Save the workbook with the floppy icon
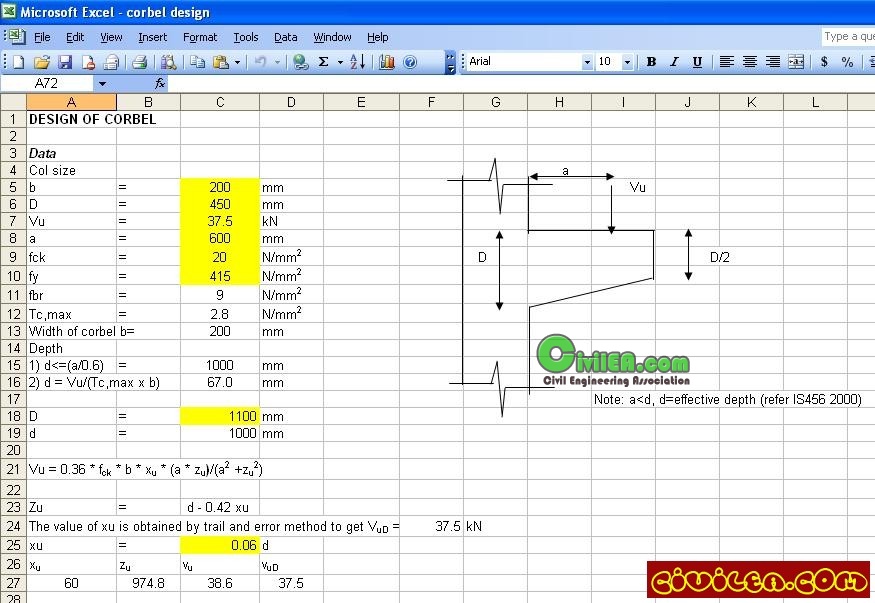This screenshot has width=875, height=603. tap(65, 62)
